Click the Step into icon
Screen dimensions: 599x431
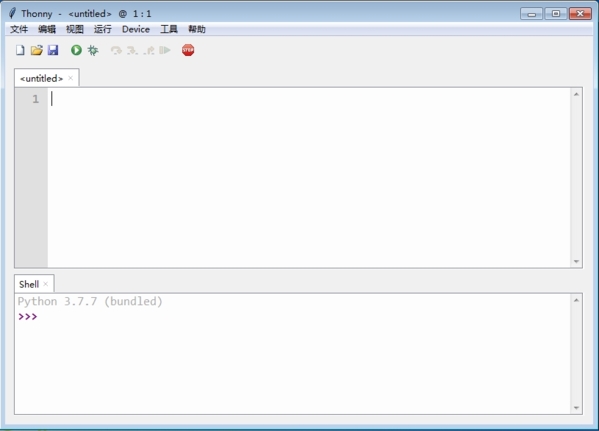[133, 50]
